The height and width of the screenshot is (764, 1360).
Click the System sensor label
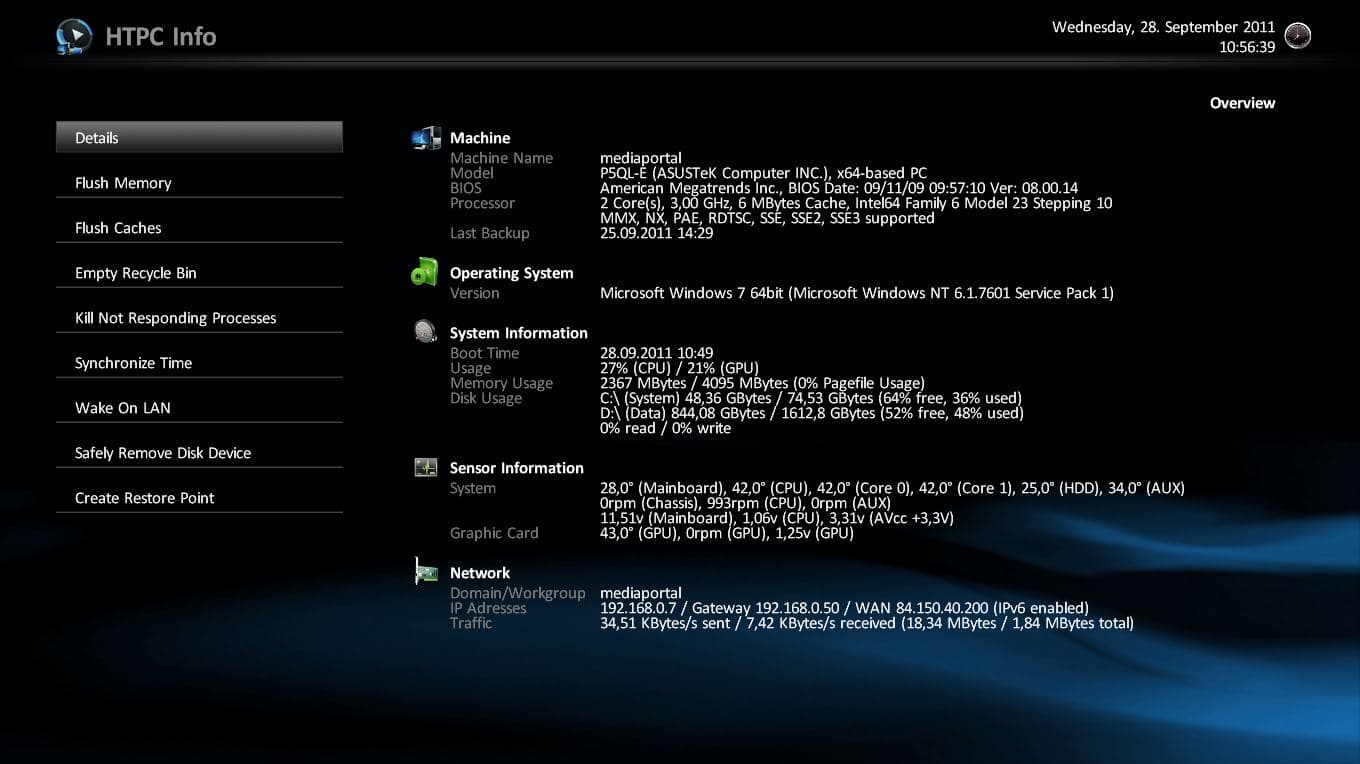click(x=473, y=488)
